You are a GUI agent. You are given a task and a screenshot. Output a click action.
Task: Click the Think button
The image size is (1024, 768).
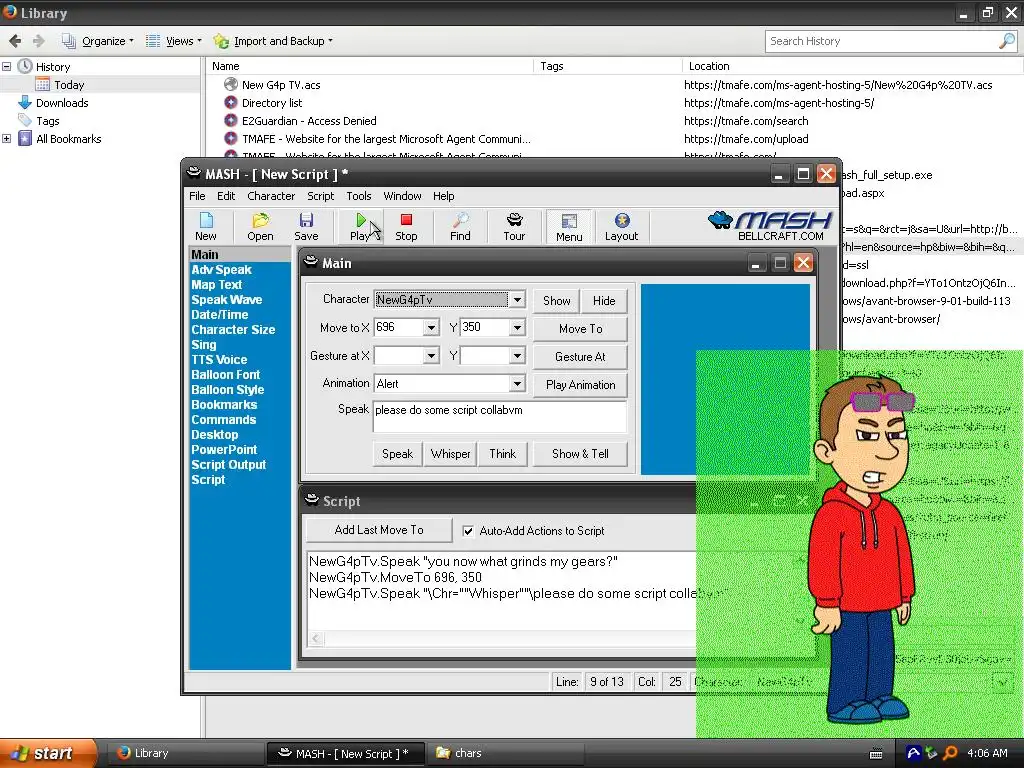502,453
